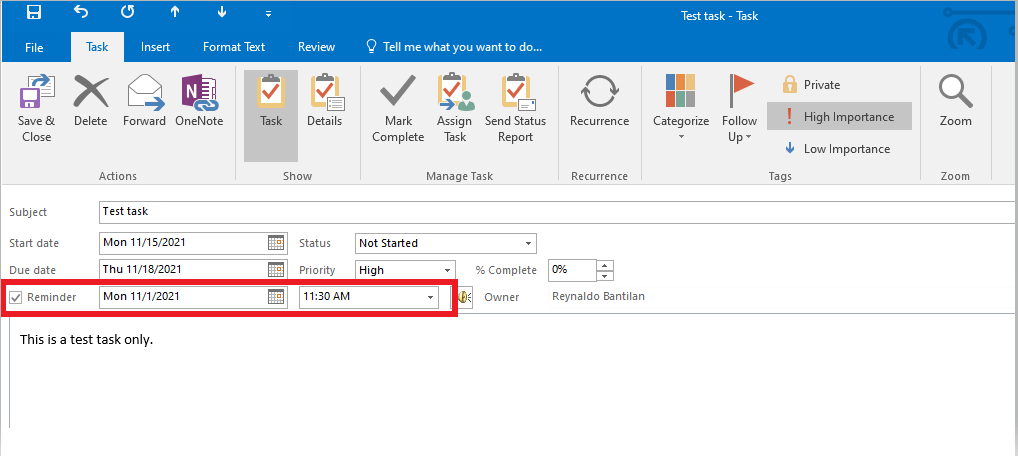Expand the Status dropdown
The height and width of the screenshot is (456, 1018).
click(528, 244)
